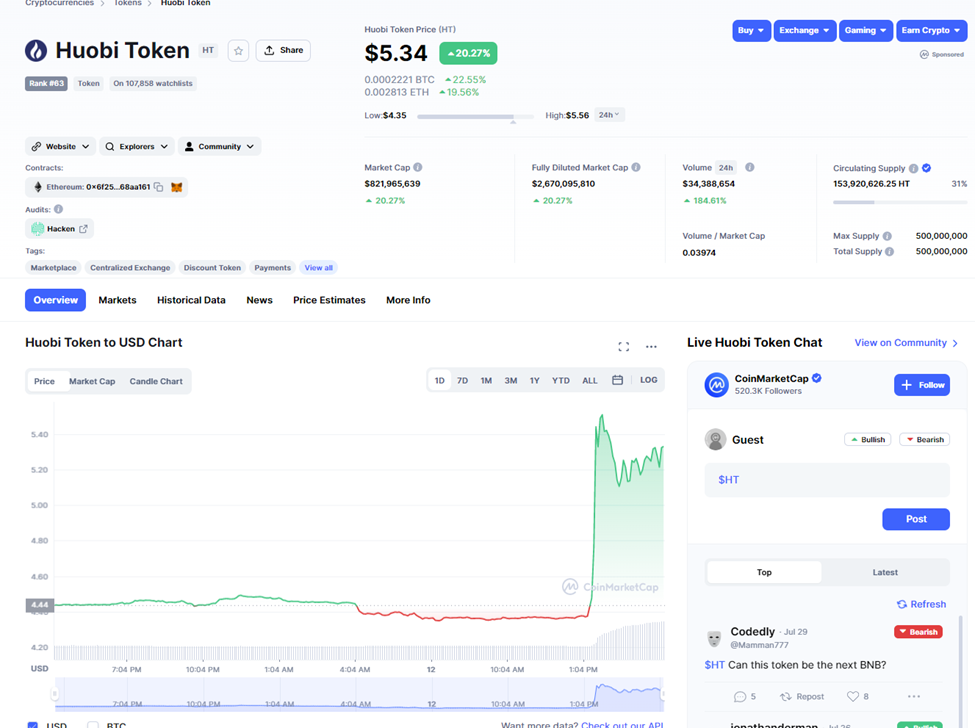Viewport: 975px width, 728px height.
Task: Open the Earn Crypto dropdown
Action: coord(931,30)
